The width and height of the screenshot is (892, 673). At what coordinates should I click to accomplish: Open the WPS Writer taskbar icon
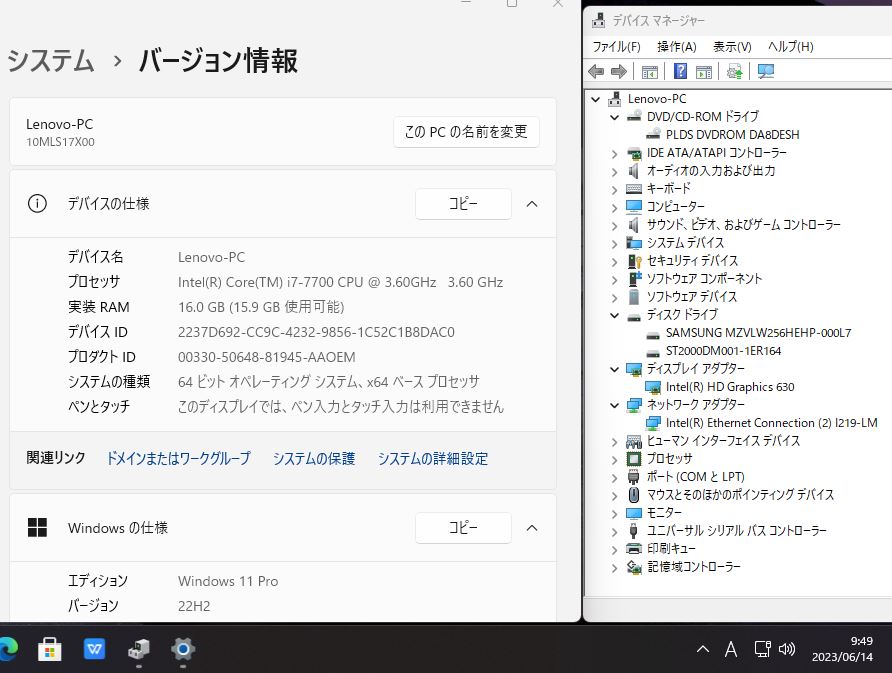pyautogui.click(x=94, y=649)
